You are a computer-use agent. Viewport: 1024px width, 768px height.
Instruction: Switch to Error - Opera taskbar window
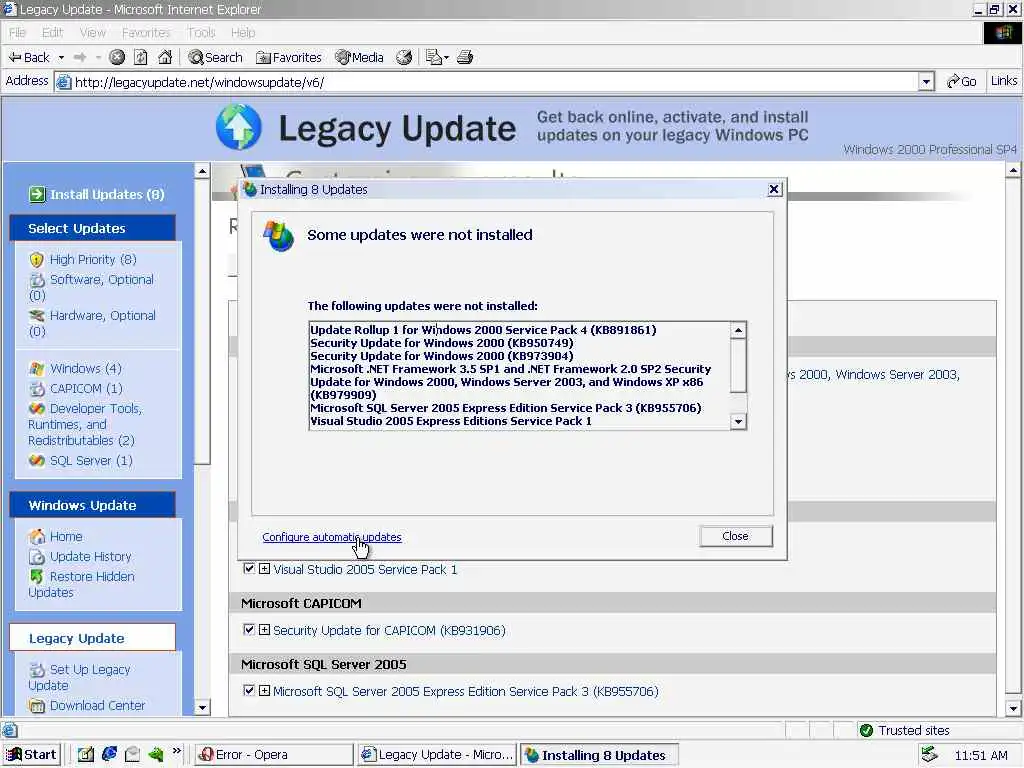(x=274, y=755)
